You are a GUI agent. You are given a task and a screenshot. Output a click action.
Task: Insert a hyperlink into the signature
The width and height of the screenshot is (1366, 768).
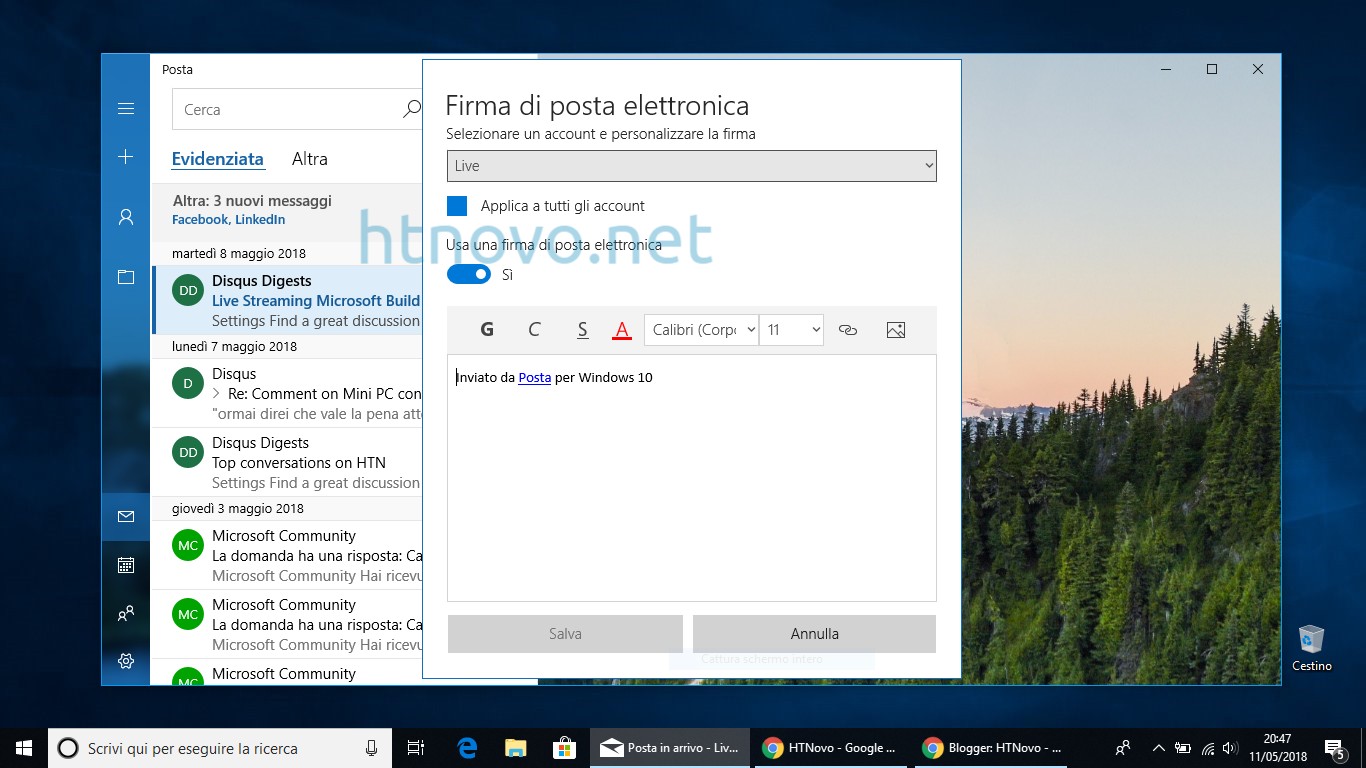point(848,329)
